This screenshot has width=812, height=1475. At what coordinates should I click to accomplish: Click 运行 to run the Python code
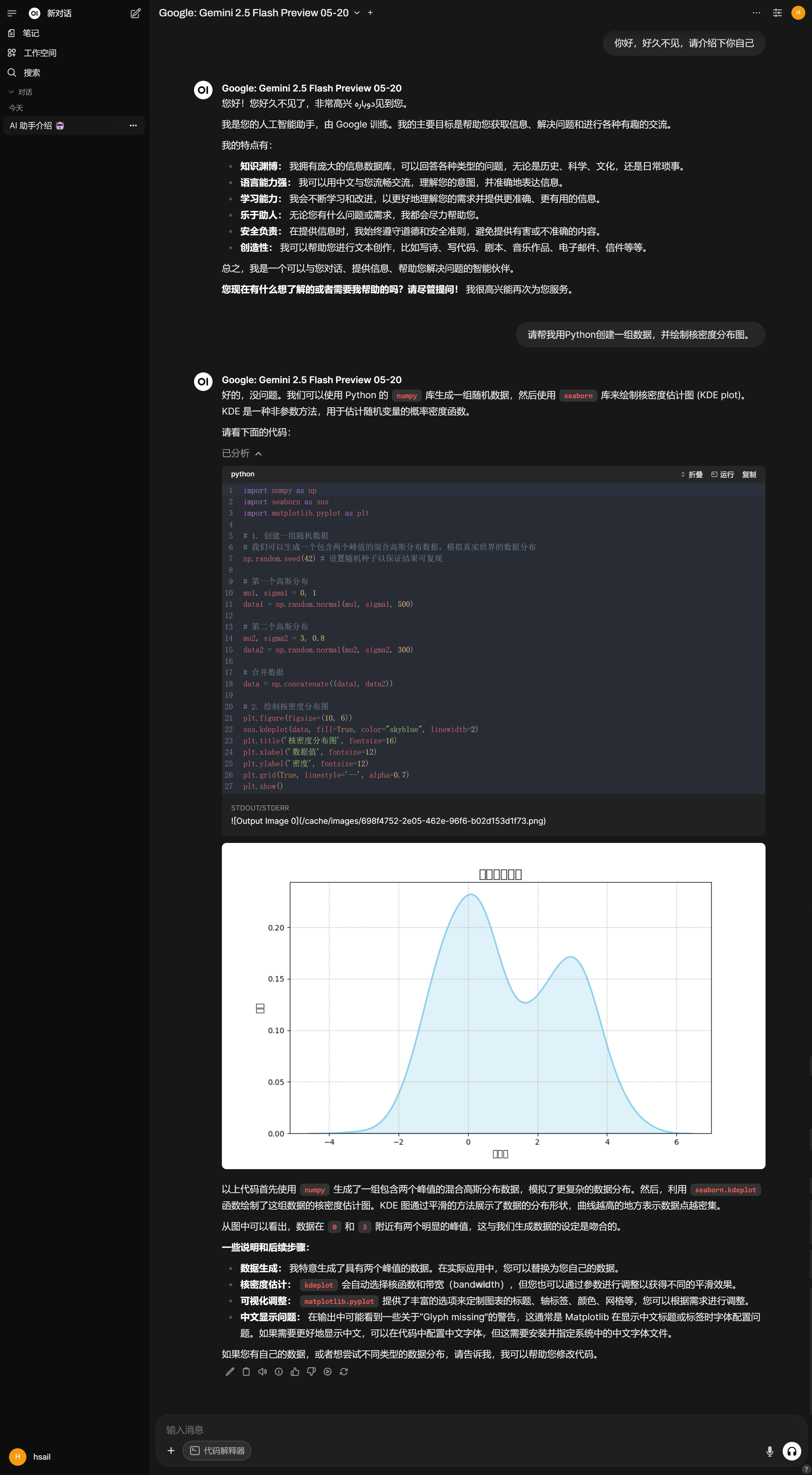[723, 474]
